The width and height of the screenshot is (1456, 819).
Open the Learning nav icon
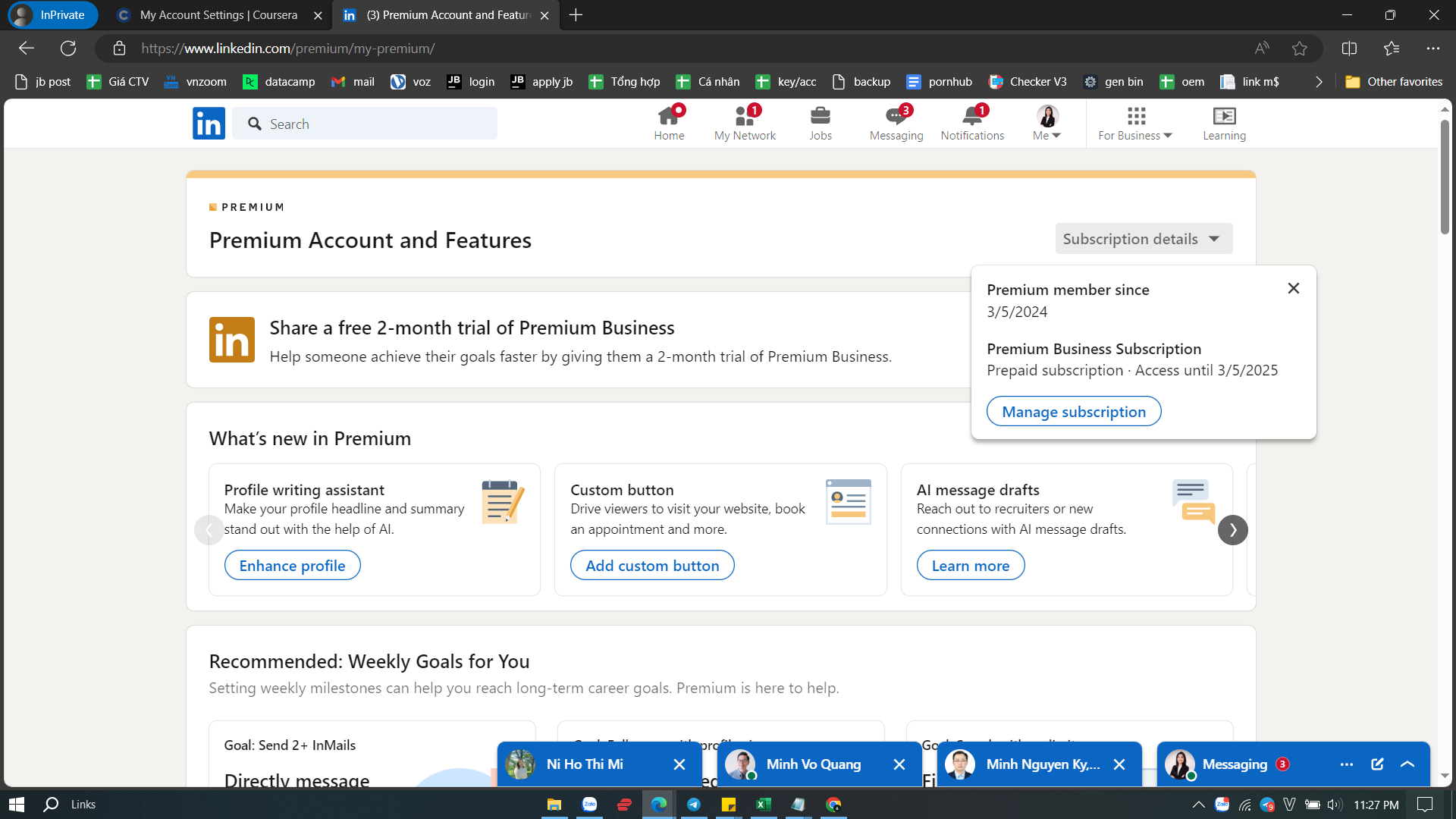click(1224, 124)
